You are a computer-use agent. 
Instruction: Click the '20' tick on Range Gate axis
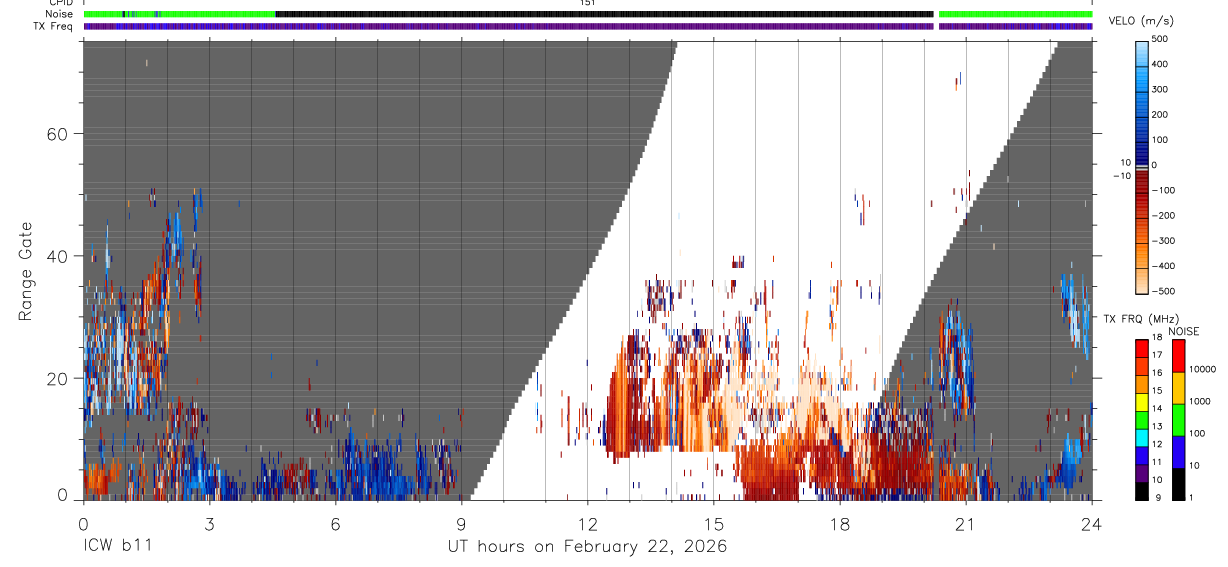pos(55,378)
